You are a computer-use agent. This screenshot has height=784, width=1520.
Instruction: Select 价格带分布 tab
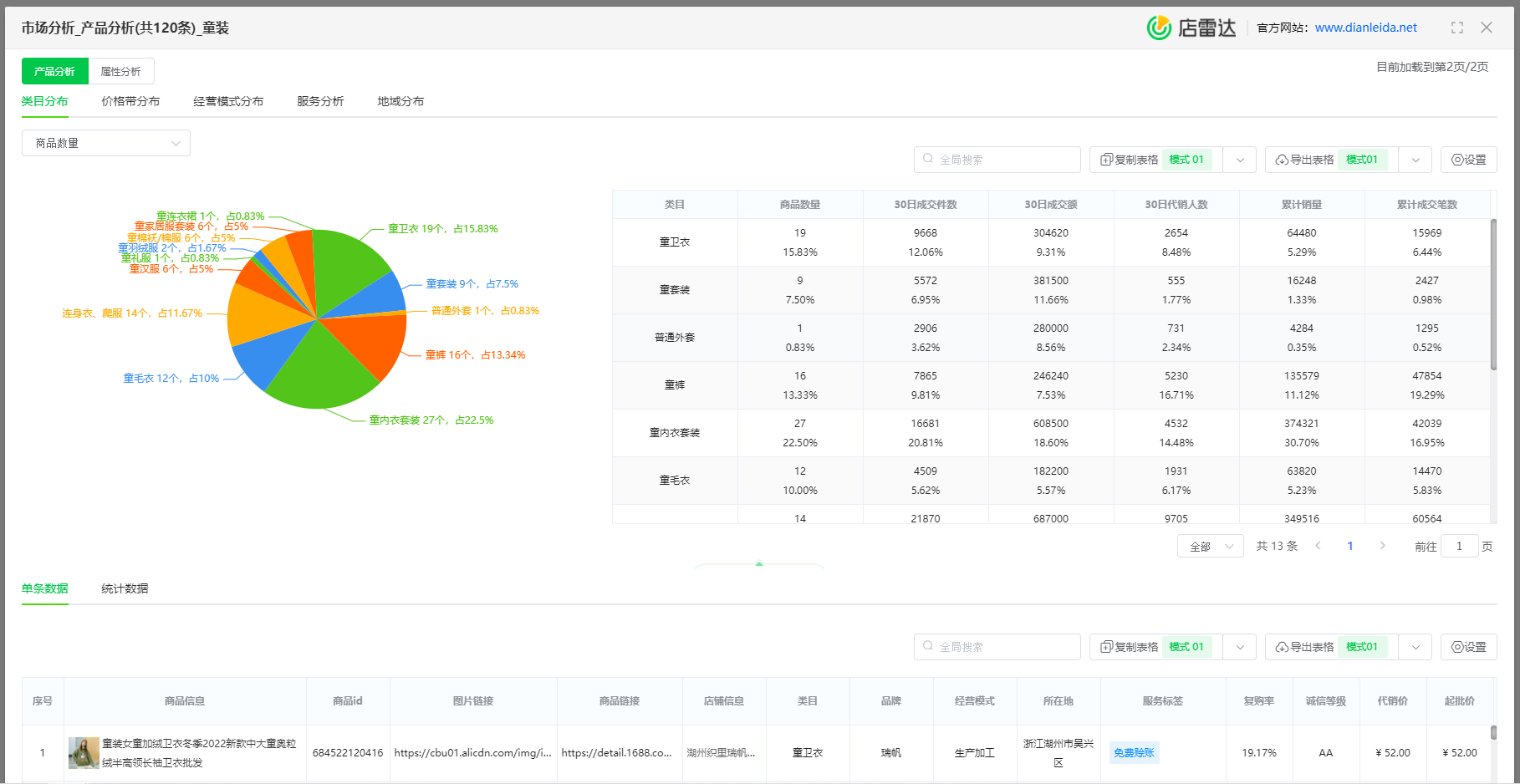pos(130,101)
